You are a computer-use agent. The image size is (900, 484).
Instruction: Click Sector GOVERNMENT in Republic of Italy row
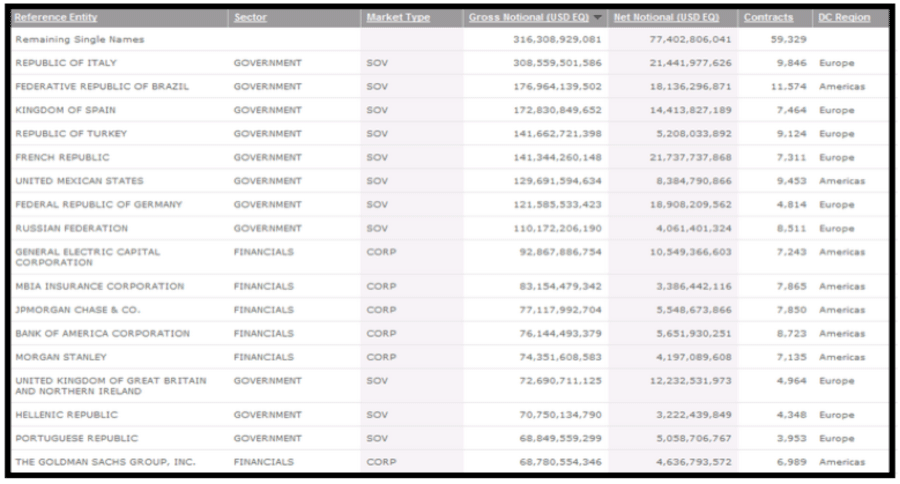[x=267, y=63]
